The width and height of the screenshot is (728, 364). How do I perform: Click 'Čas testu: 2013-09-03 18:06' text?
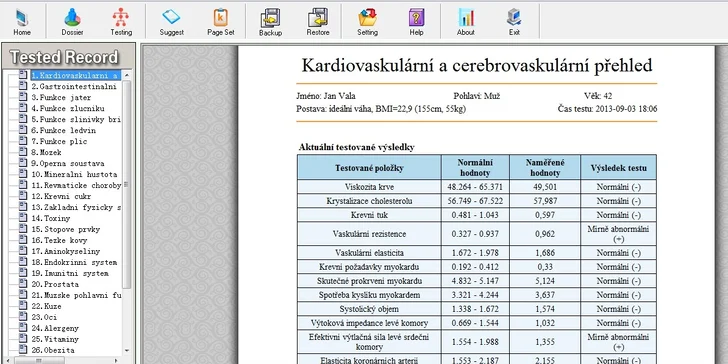[x=607, y=109]
